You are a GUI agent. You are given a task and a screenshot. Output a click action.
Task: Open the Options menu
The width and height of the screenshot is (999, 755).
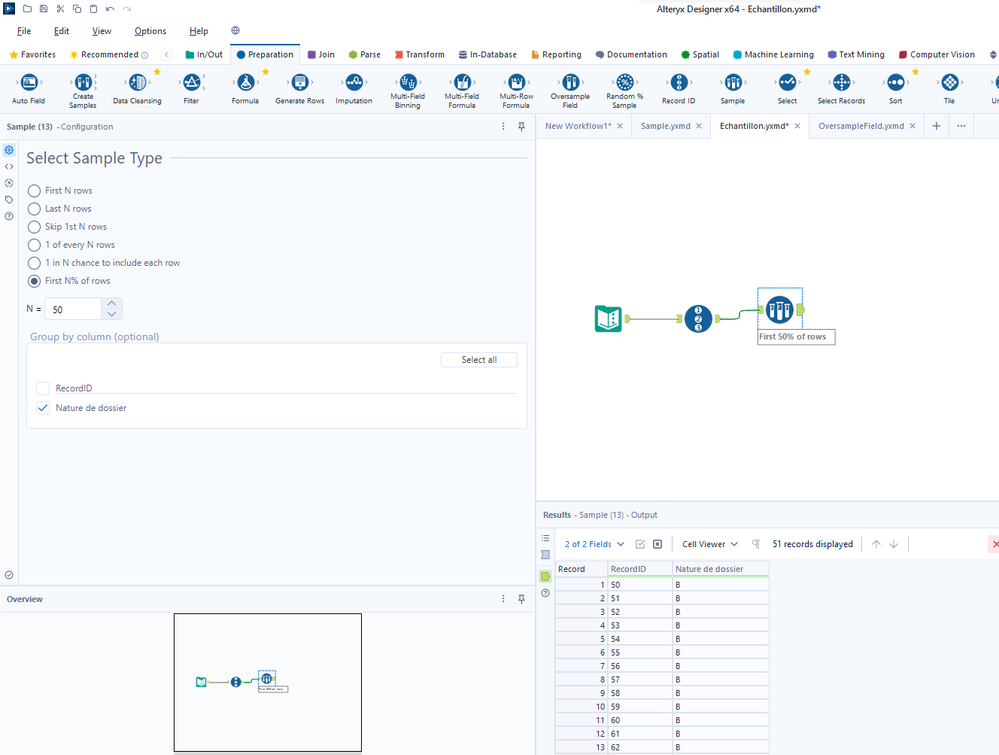pyautogui.click(x=150, y=31)
